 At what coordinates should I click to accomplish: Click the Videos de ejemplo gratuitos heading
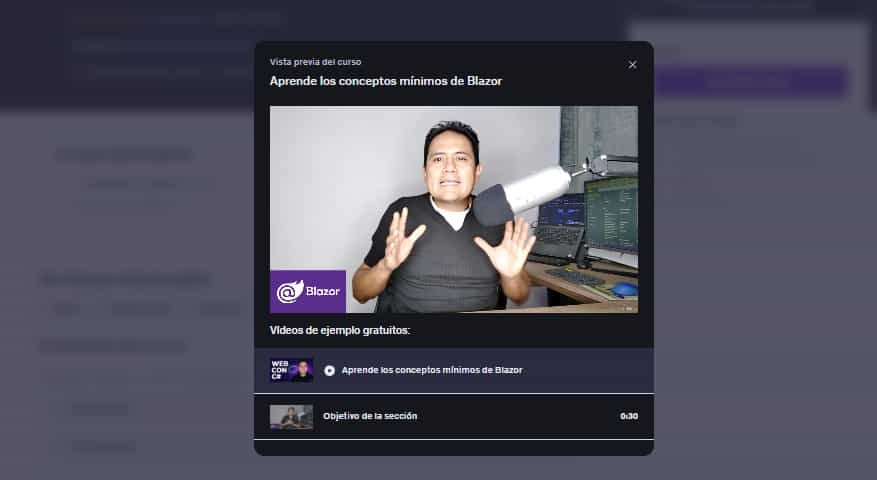(340, 331)
